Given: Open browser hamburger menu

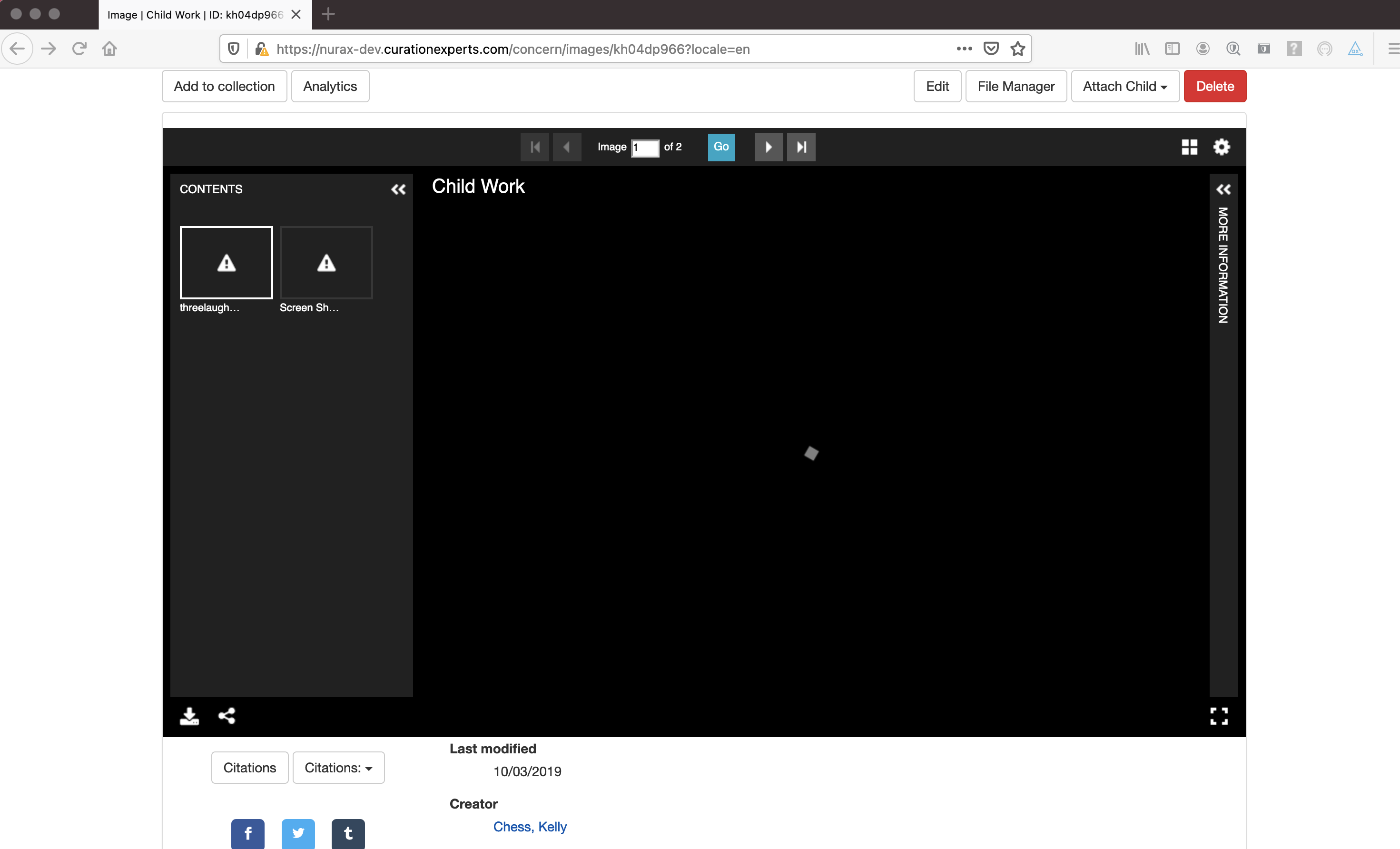Looking at the screenshot, I should pos(1393,49).
